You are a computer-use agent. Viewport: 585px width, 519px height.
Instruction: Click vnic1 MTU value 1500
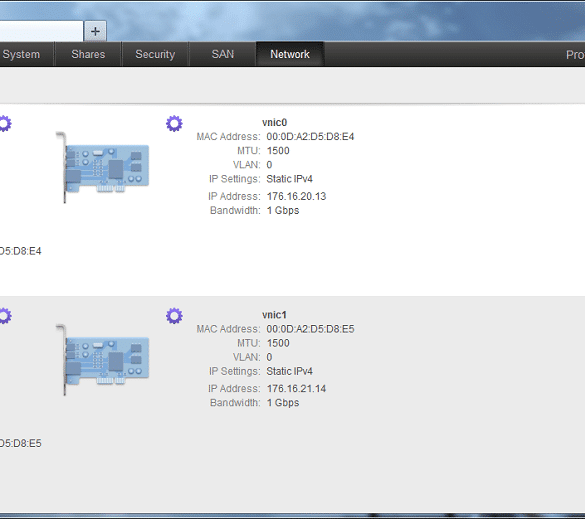(x=278, y=343)
